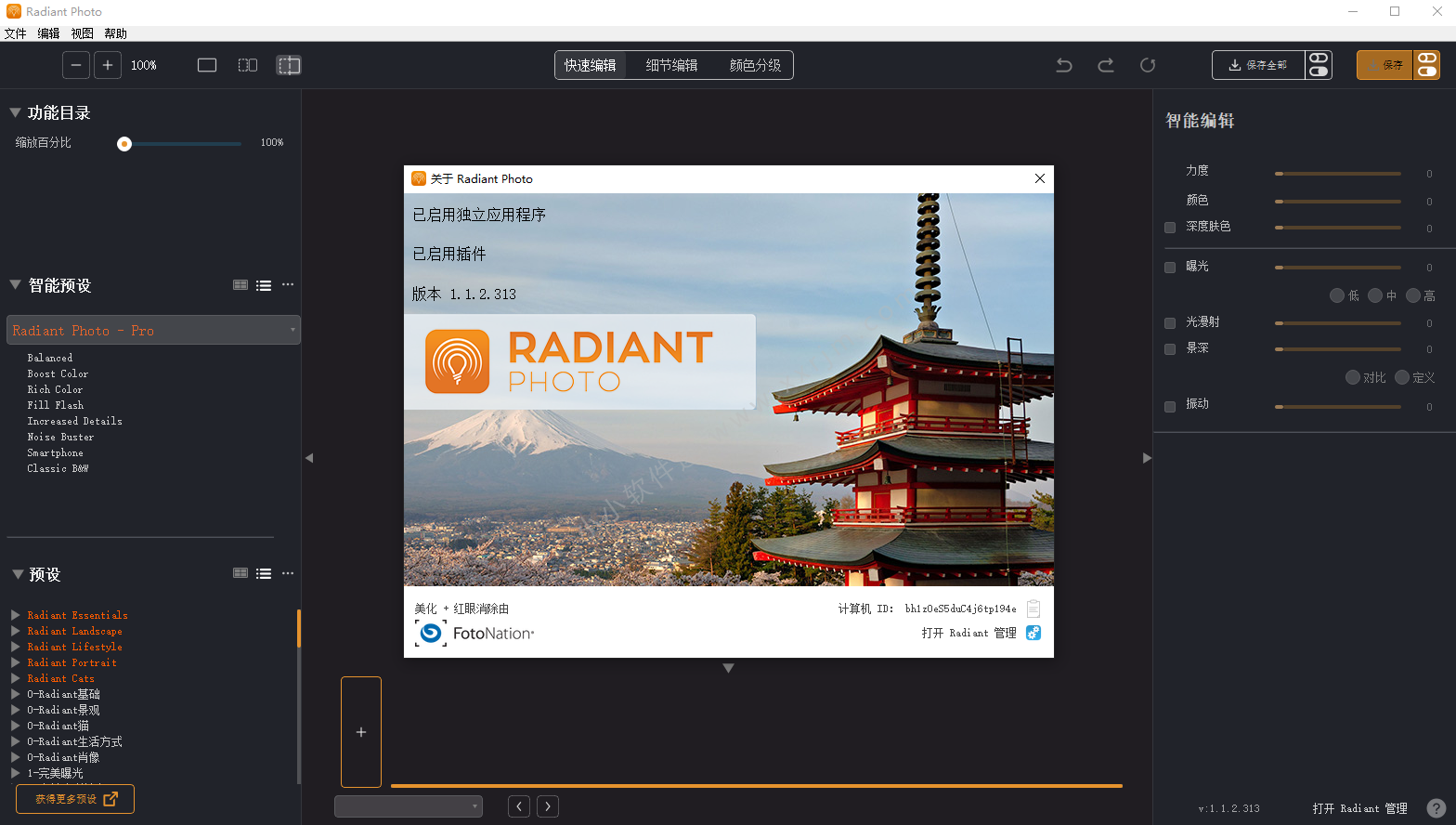Expand Radiant Cats preset group
The height and width of the screenshot is (825, 1456).
15,678
